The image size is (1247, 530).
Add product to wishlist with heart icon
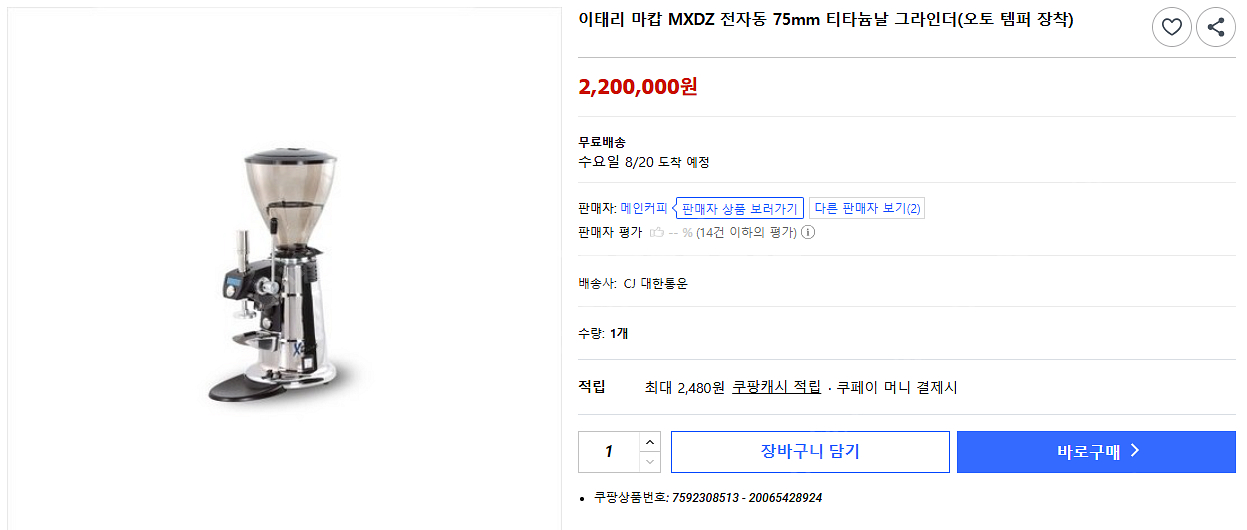(x=1171, y=27)
